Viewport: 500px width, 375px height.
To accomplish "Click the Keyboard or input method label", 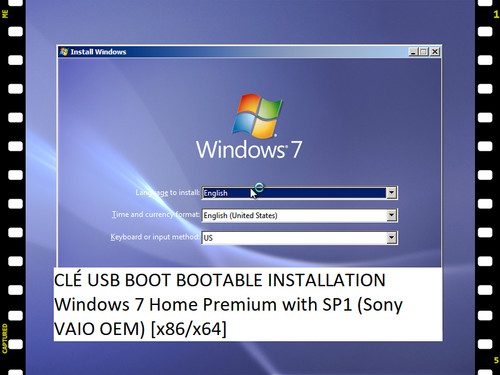I will click(x=155, y=237).
